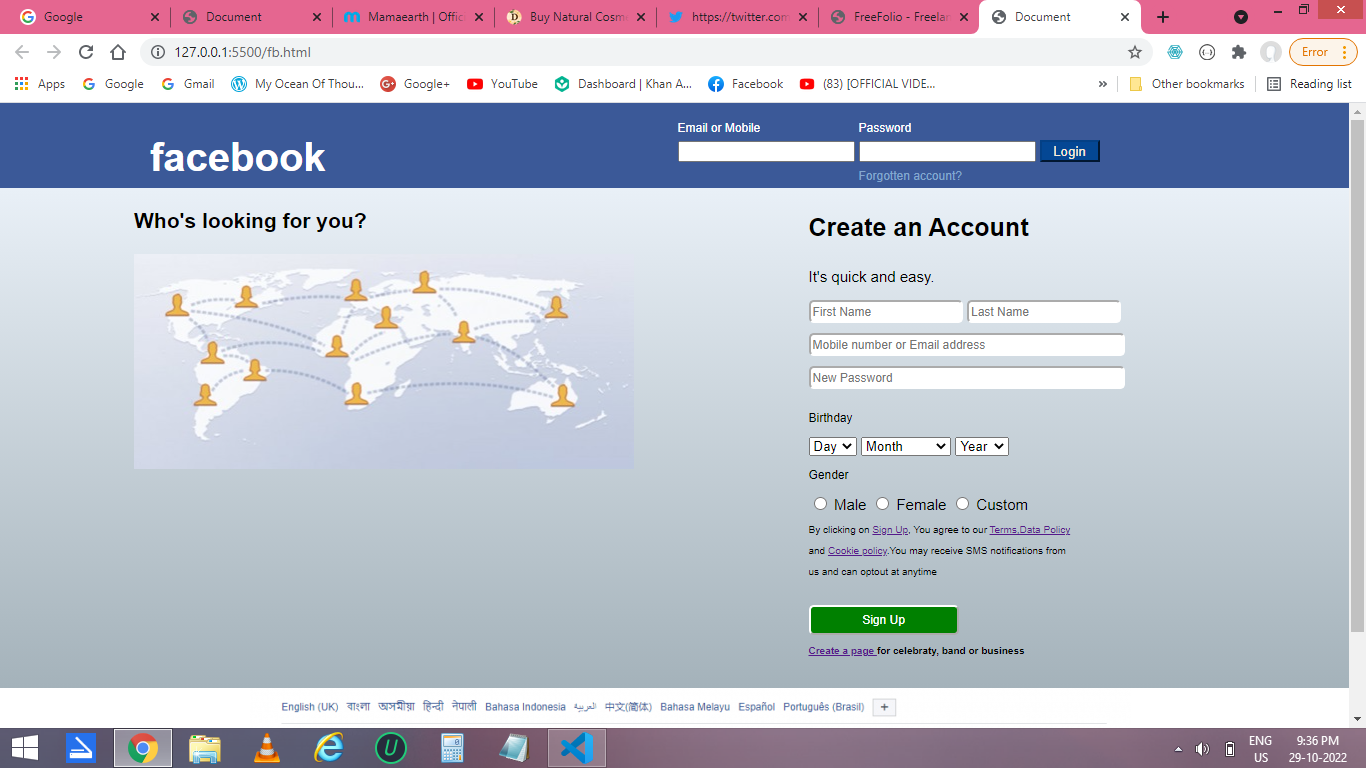Click the world map image

[x=384, y=361]
